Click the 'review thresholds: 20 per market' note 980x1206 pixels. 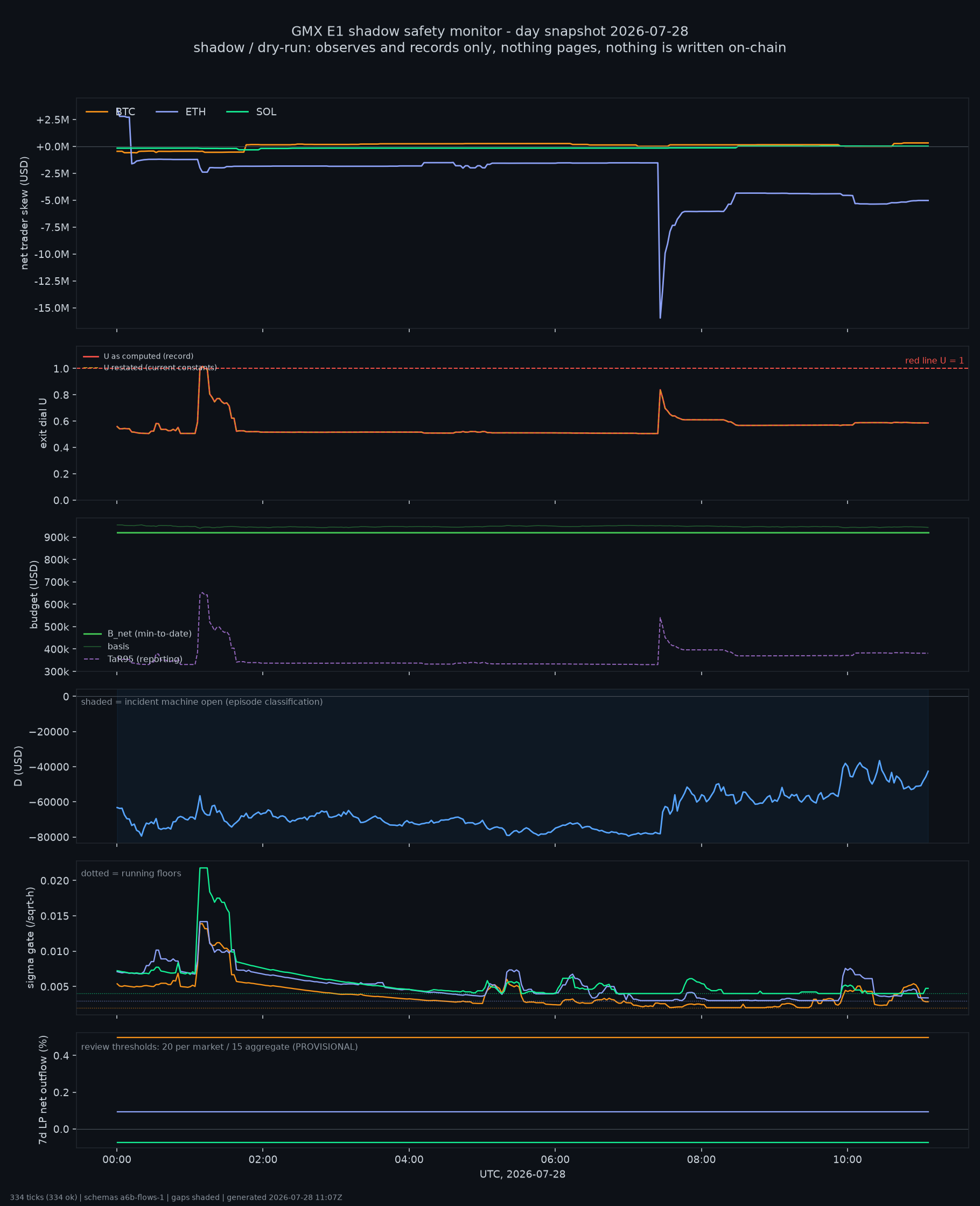click(x=219, y=1047)
